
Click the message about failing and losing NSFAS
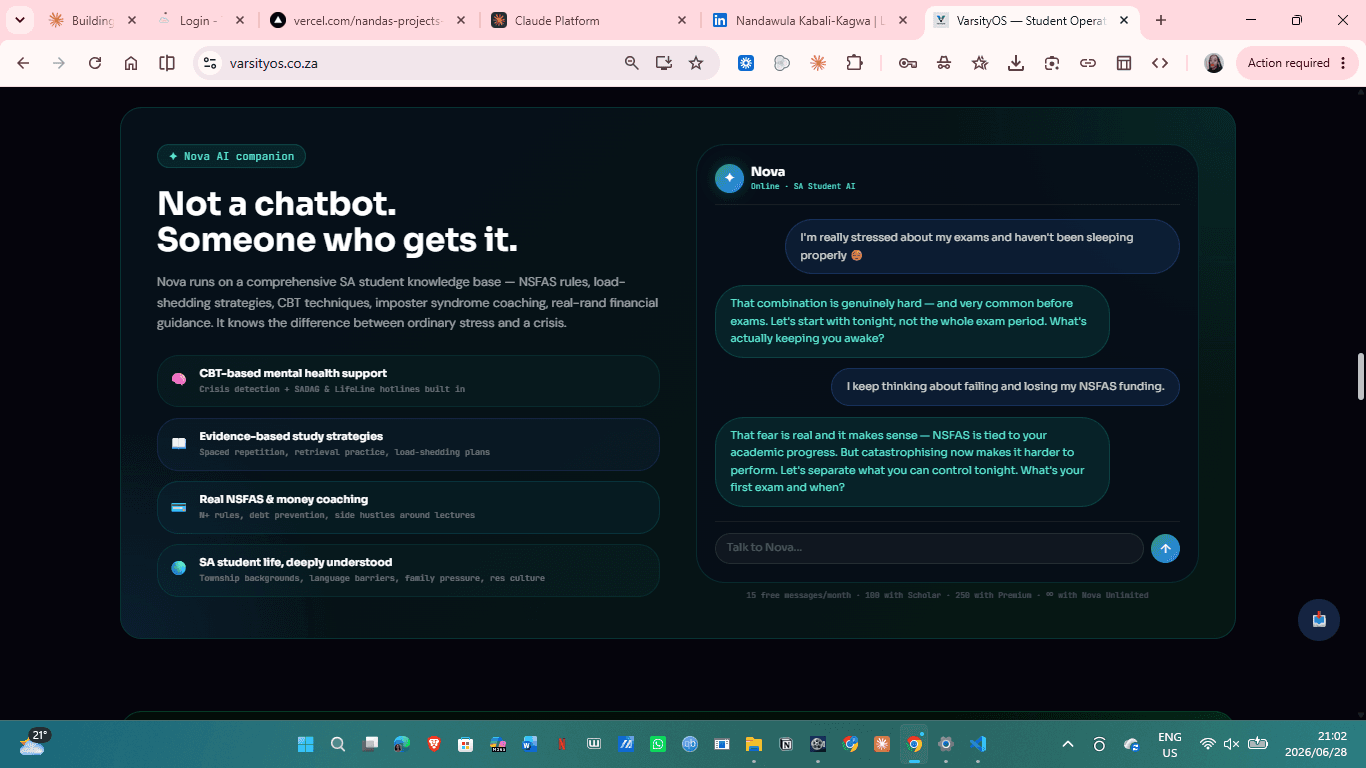point(1005,387)
